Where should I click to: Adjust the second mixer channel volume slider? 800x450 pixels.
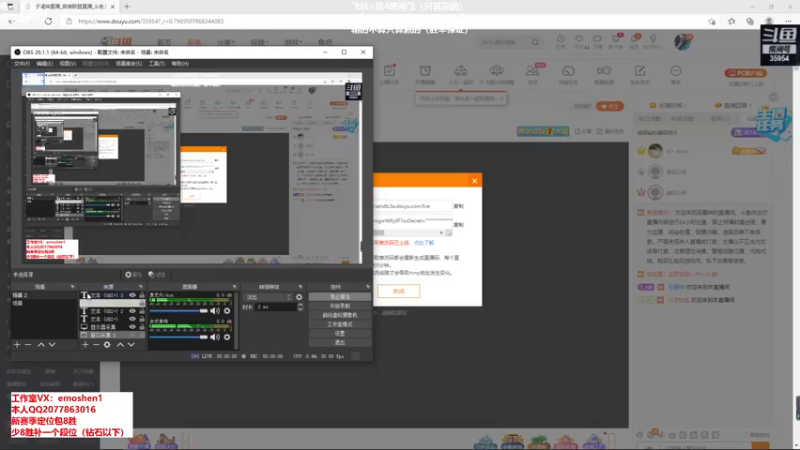tap(179, 337)
